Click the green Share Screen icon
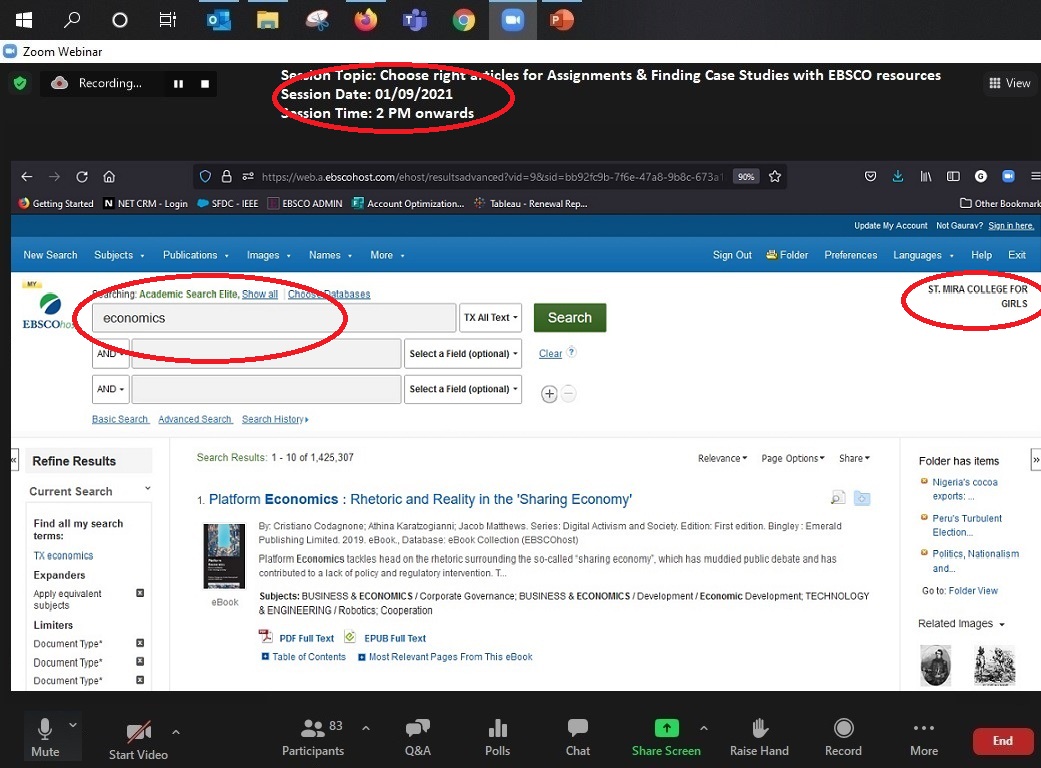This screenshot has width=1041, height=768. (x=666, y=729)
